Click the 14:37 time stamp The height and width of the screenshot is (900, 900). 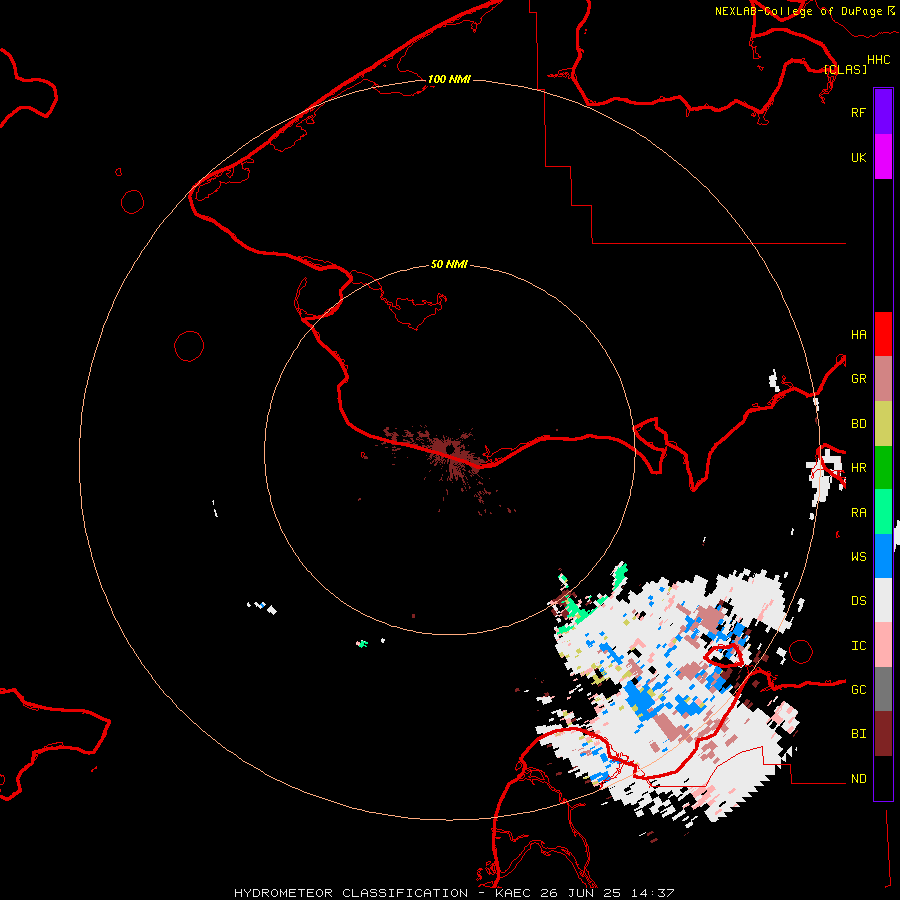(x=652, y=893)
